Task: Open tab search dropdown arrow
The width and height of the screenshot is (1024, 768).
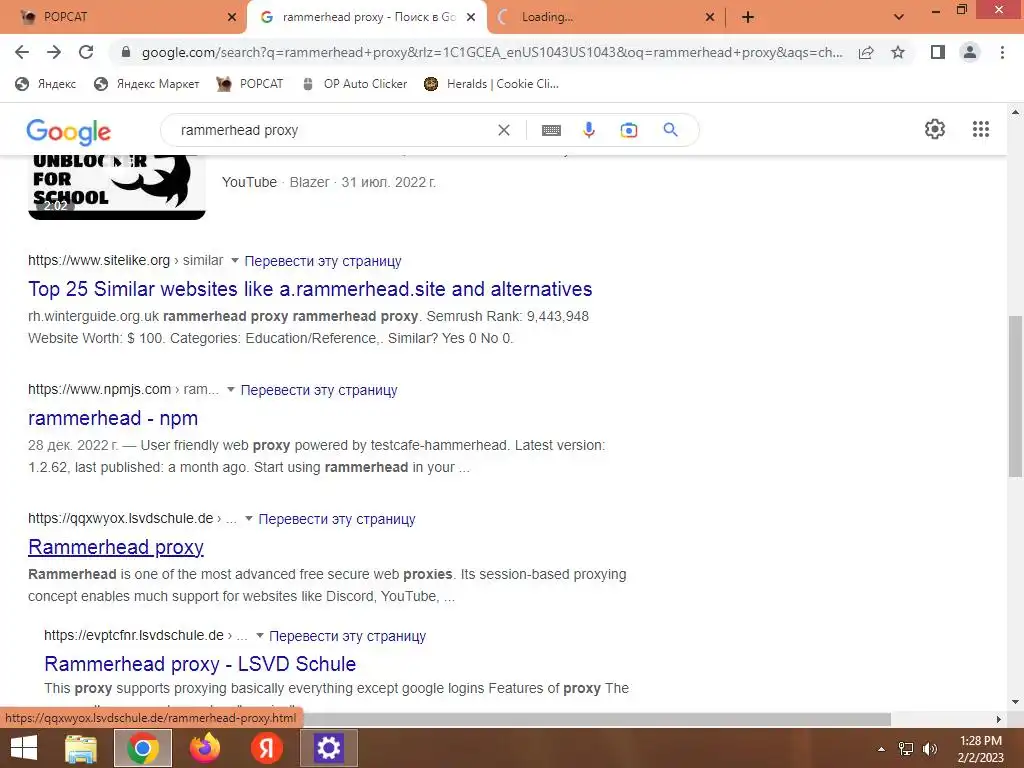Action: [x=899, y=17]
